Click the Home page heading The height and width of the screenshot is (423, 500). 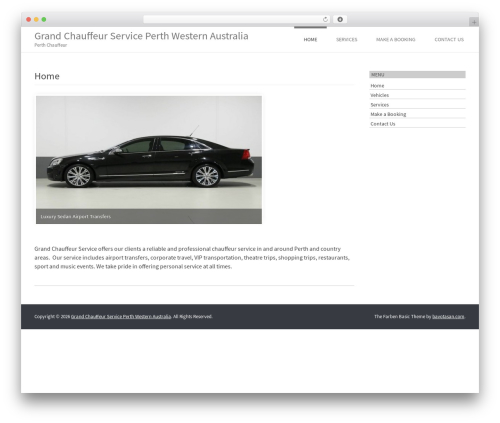(x=47, y=76)
